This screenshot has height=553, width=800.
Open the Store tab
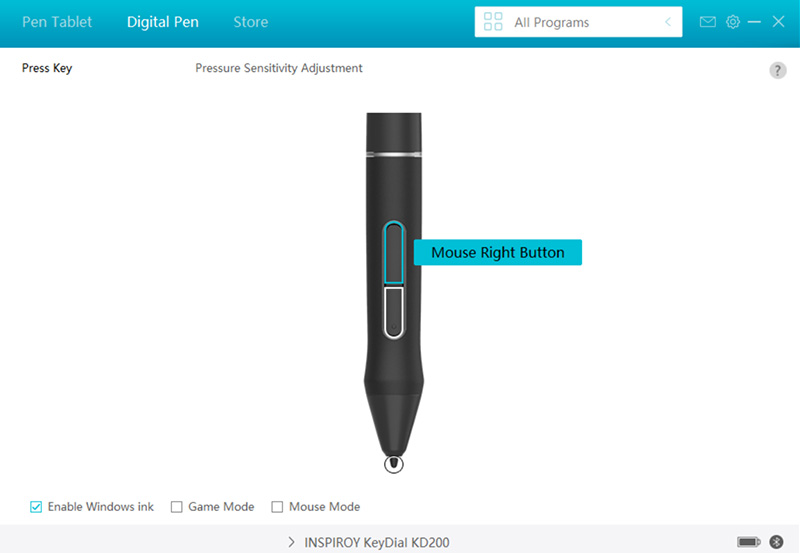tap(251, 22)
